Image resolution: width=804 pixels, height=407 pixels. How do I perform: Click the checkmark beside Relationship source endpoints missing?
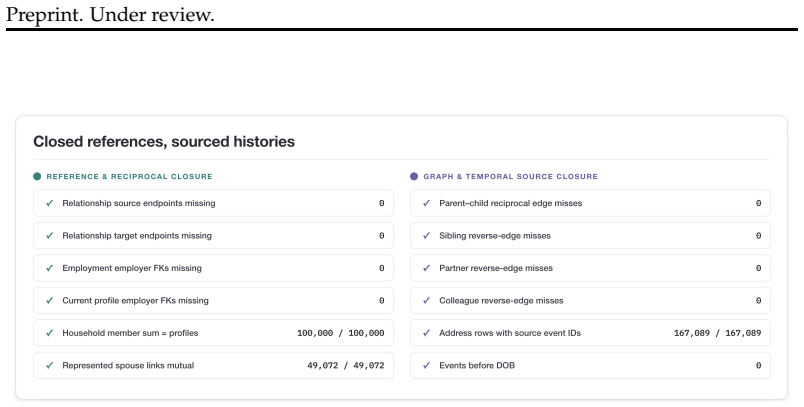click(50, 203)
